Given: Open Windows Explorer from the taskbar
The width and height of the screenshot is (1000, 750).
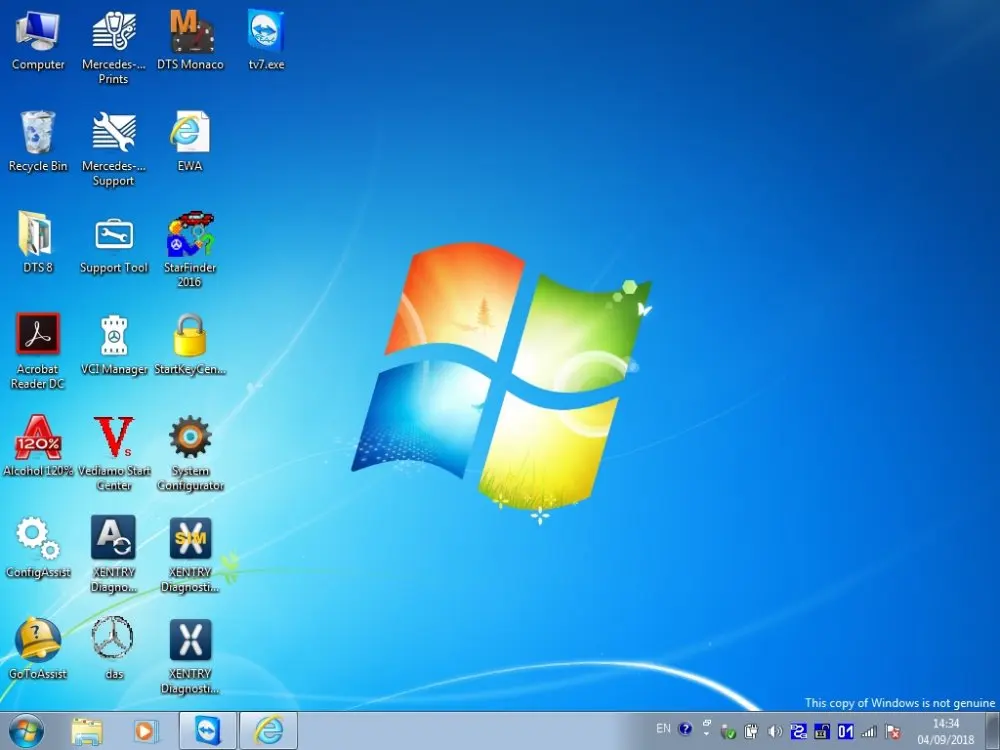Looking at the screenshot, I should 87,731.
